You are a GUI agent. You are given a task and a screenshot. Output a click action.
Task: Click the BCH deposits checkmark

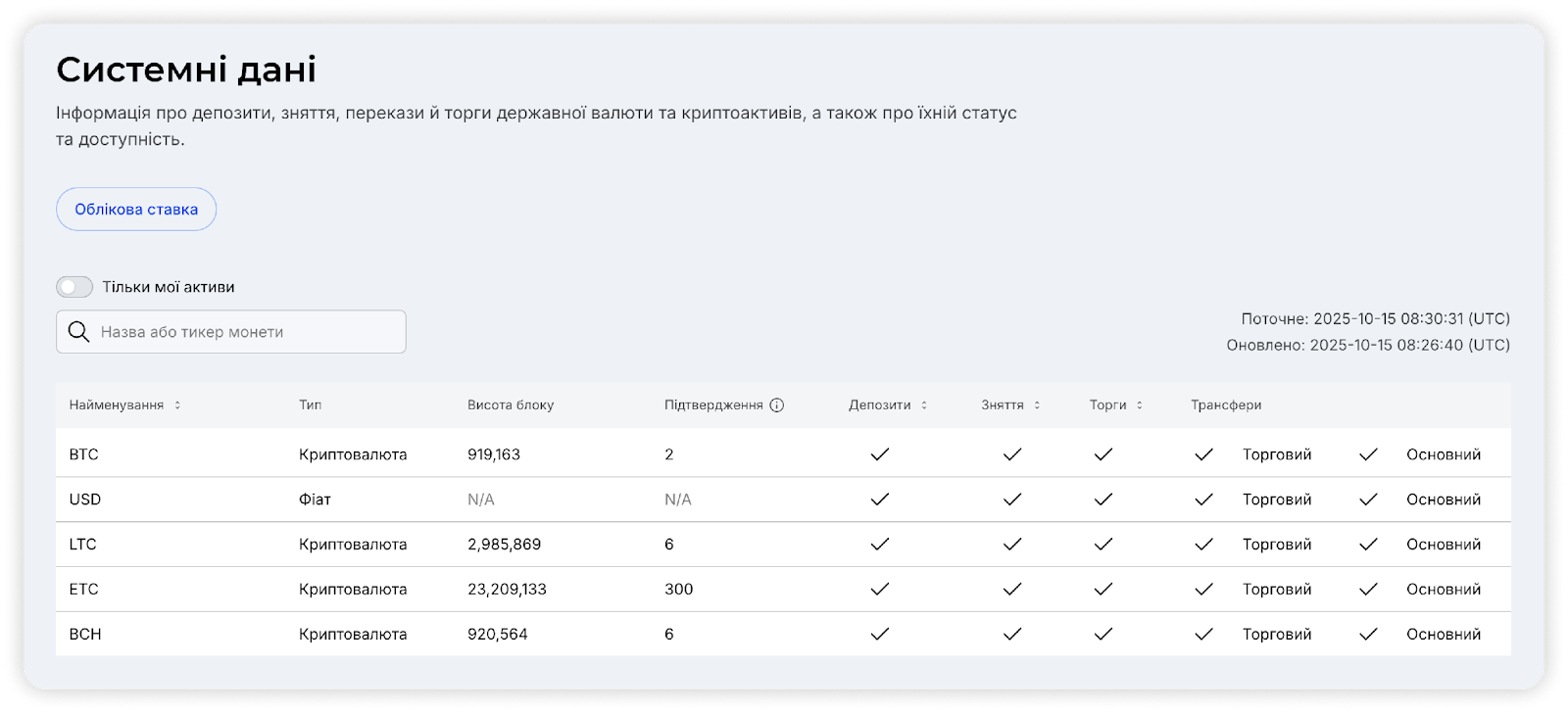tap(880, 635)
